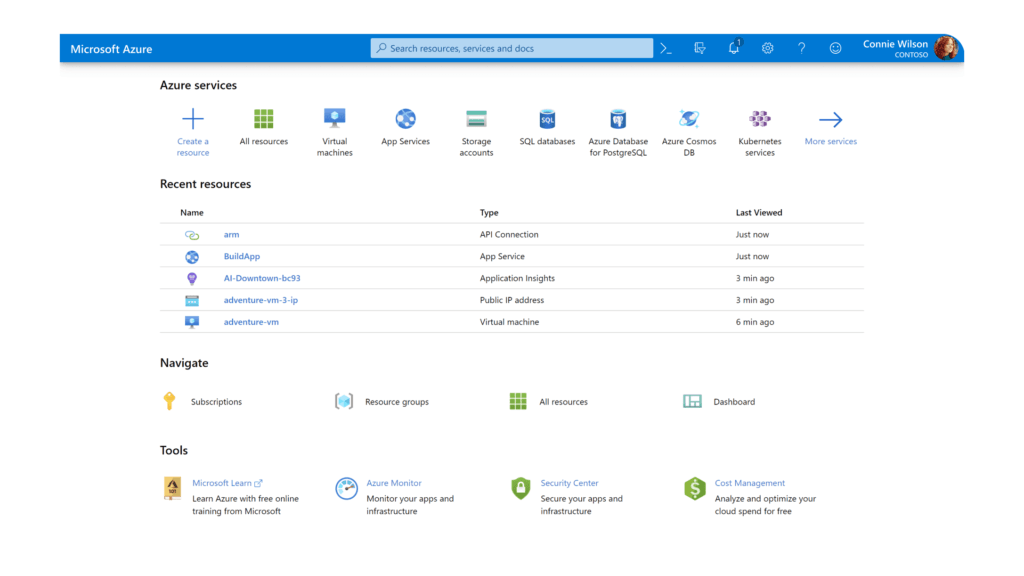Click the Subscriptions key icon

click(169, 401)
